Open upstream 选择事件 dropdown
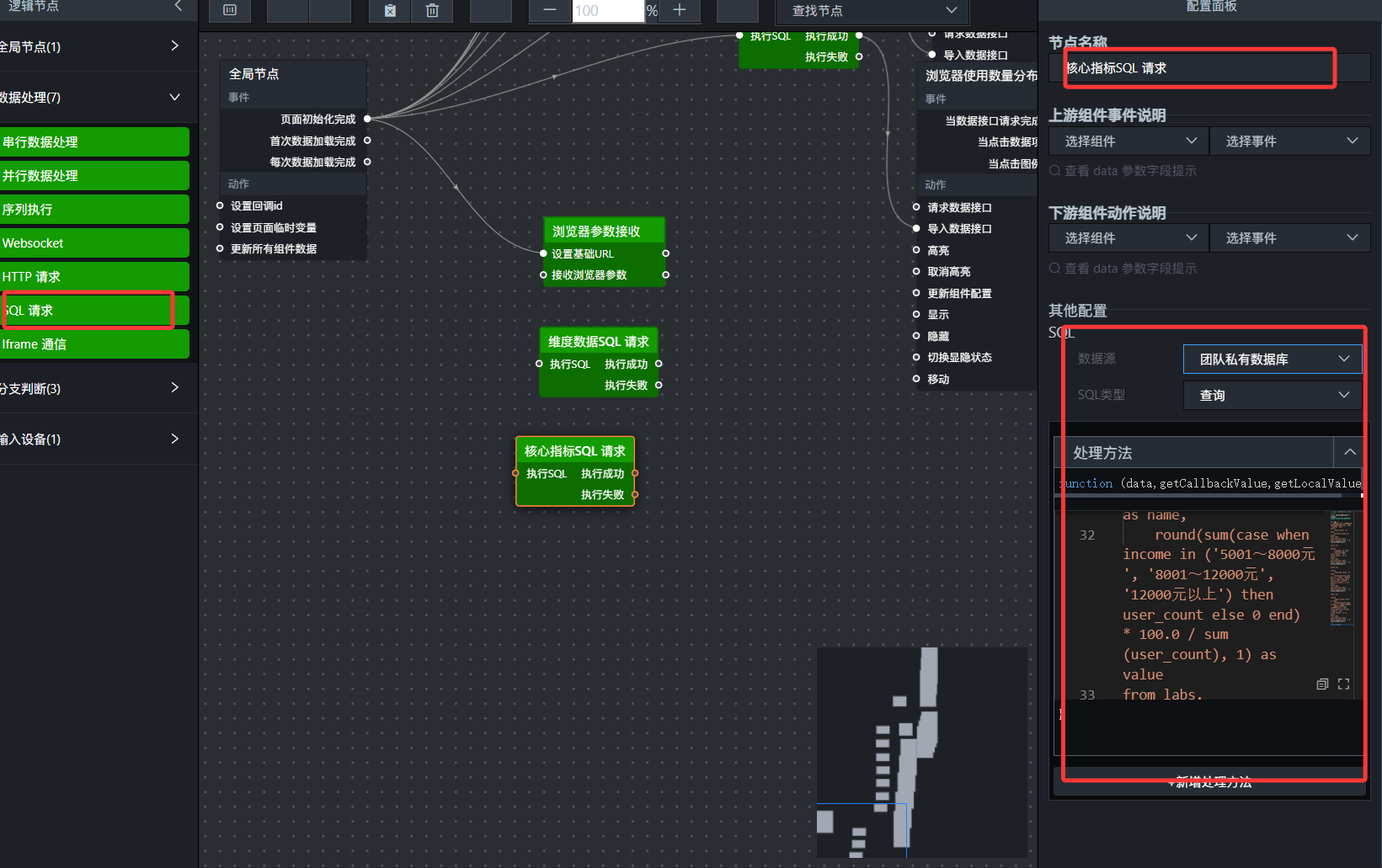Viewport: 1382px width, 868px height. point(1290,141)
